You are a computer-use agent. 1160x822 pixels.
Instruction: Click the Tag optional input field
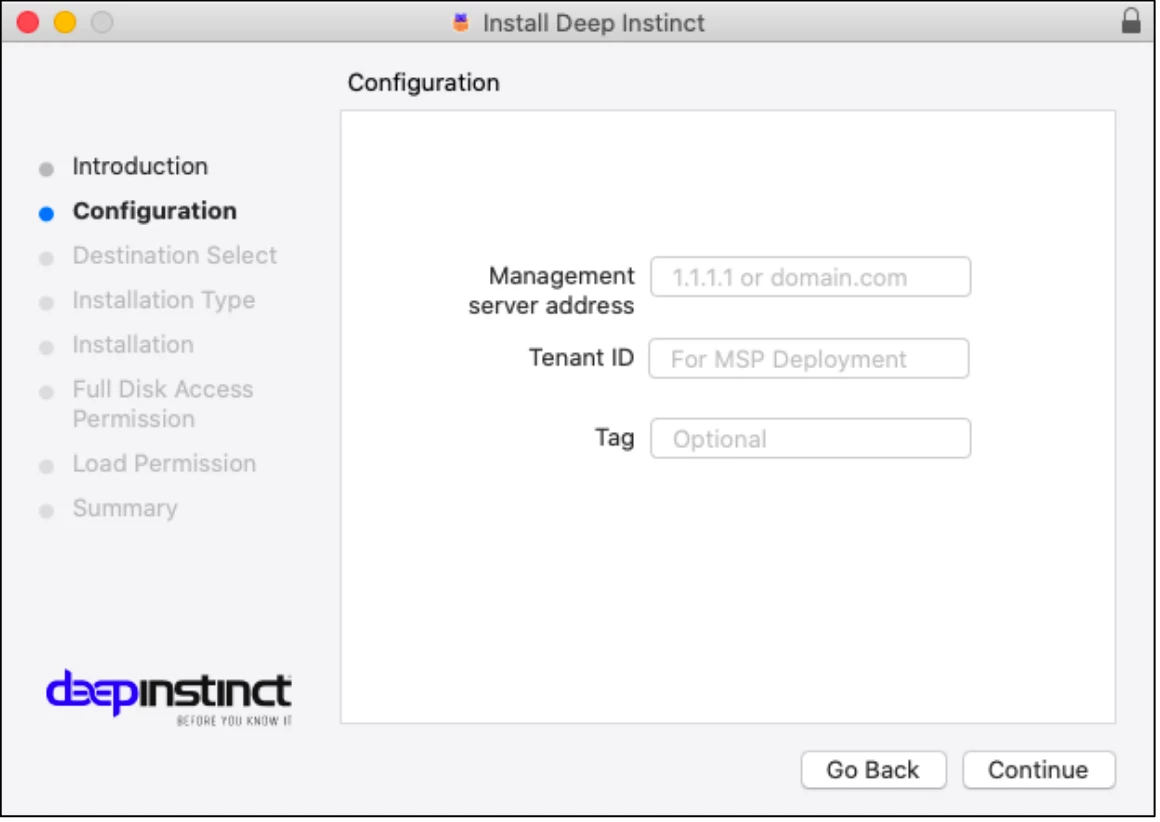pos(813,439)
